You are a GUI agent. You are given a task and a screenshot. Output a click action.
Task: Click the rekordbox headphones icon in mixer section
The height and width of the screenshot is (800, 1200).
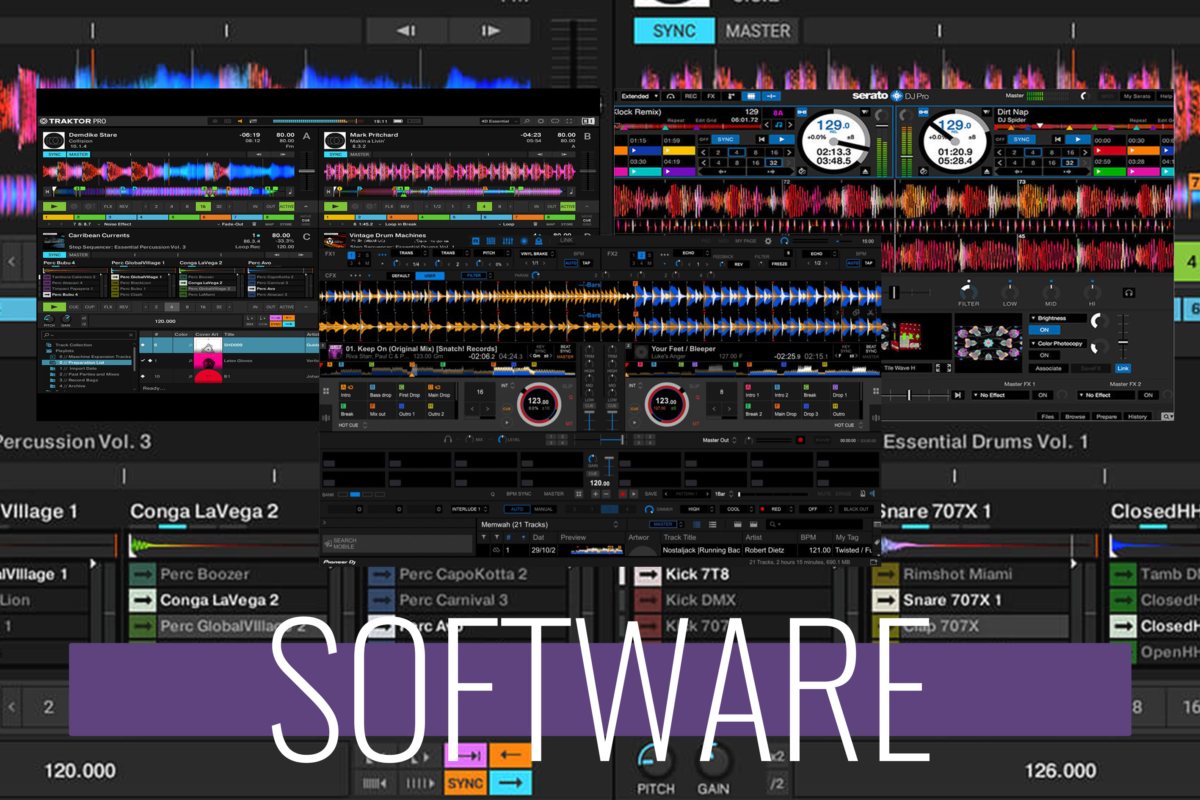pos(446,440)
